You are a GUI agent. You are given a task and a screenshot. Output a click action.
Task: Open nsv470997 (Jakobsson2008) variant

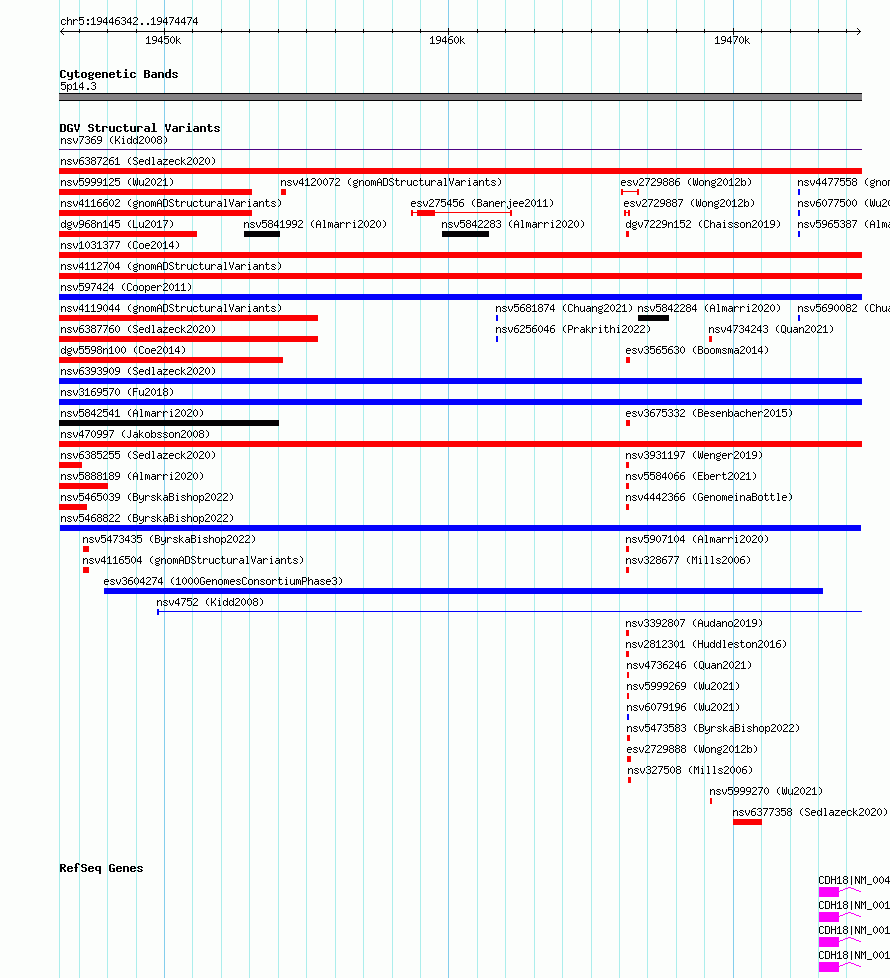[x=135, y=435]
